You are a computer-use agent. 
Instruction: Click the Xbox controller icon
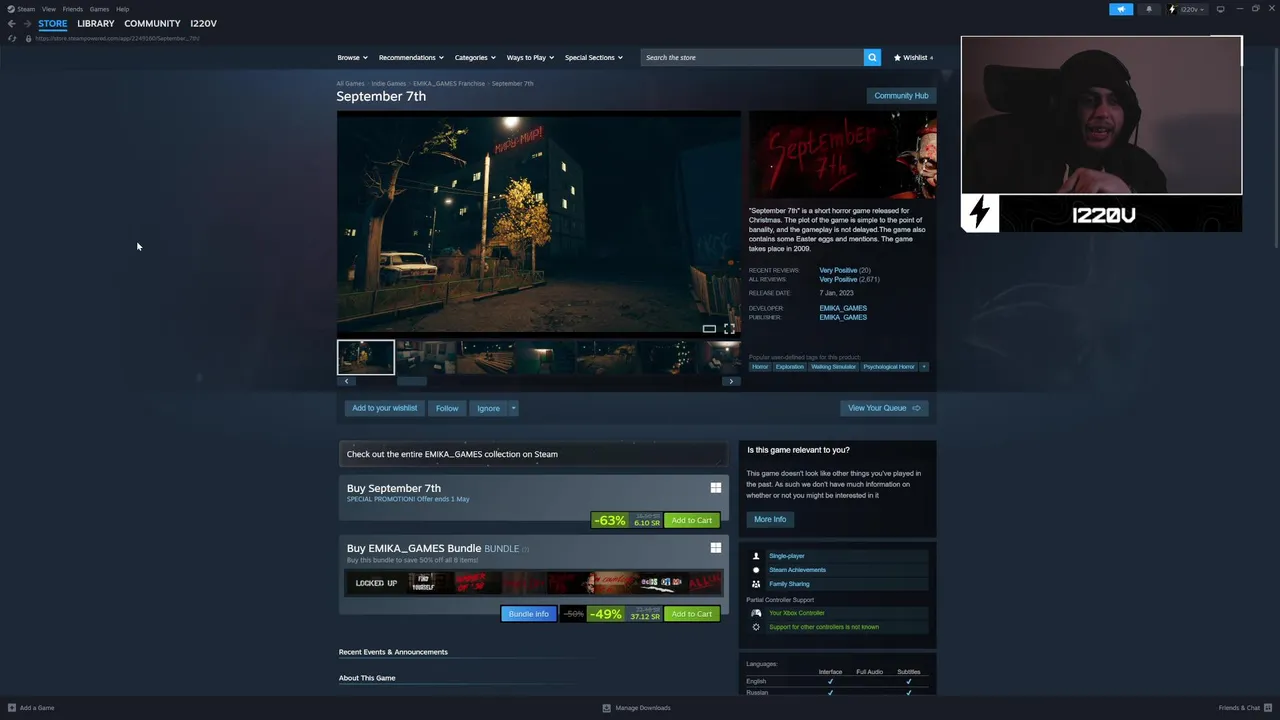(756, 613)
